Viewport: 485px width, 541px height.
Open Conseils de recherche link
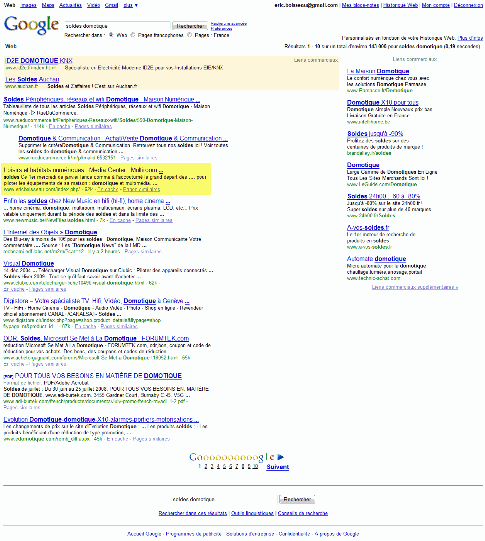303,513
